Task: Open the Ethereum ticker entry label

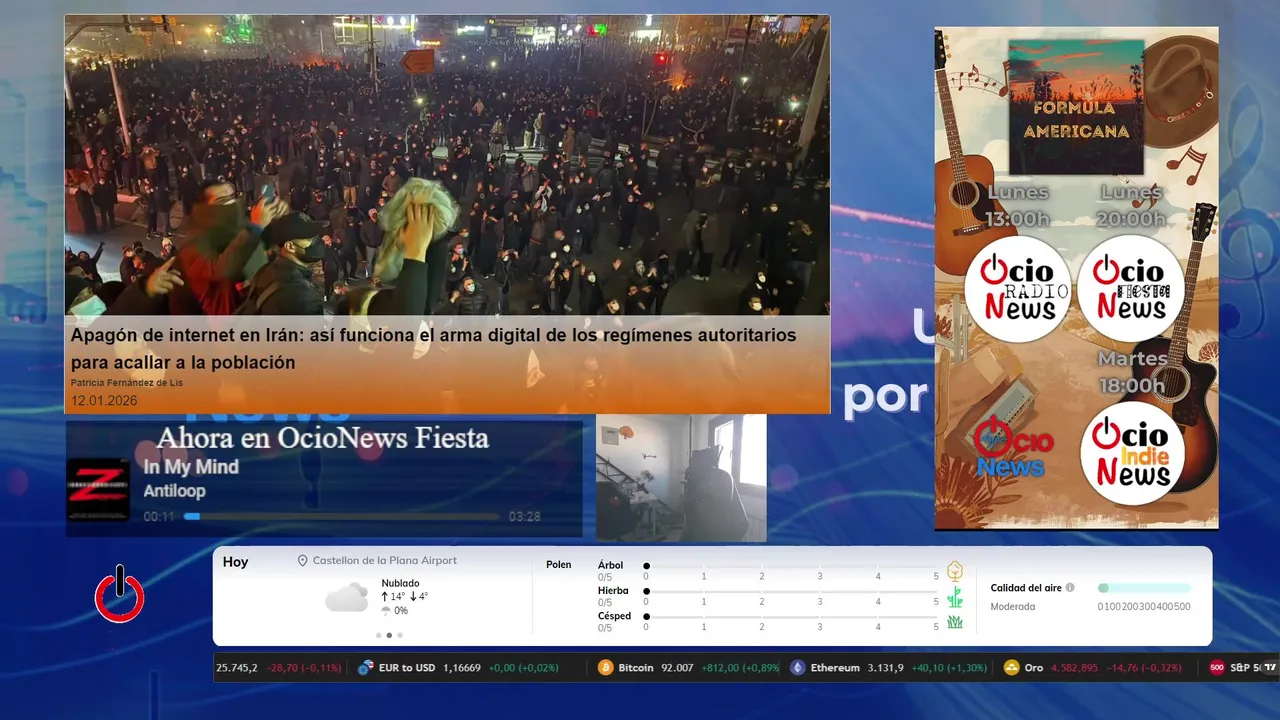Action: [835, 667]
